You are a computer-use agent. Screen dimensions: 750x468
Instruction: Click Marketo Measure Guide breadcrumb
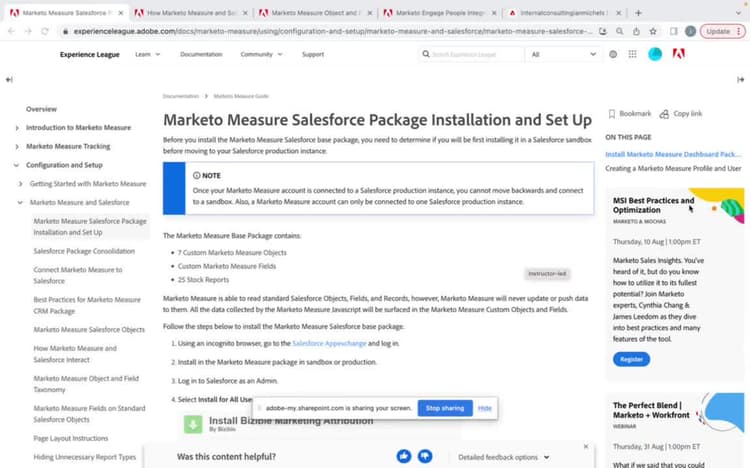point(241,96)
